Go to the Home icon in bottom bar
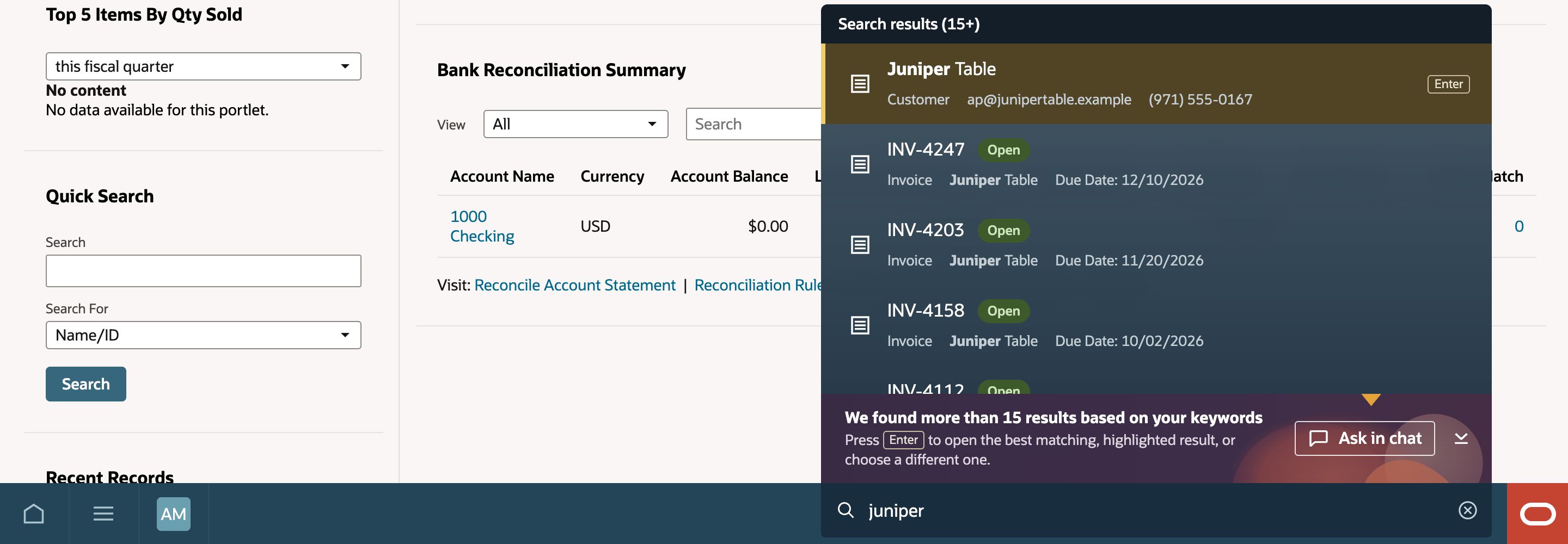 coord(34,514)
